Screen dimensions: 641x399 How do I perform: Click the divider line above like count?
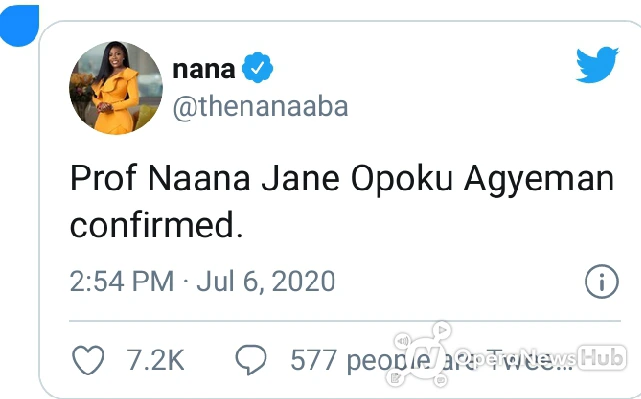coord(345,321)
